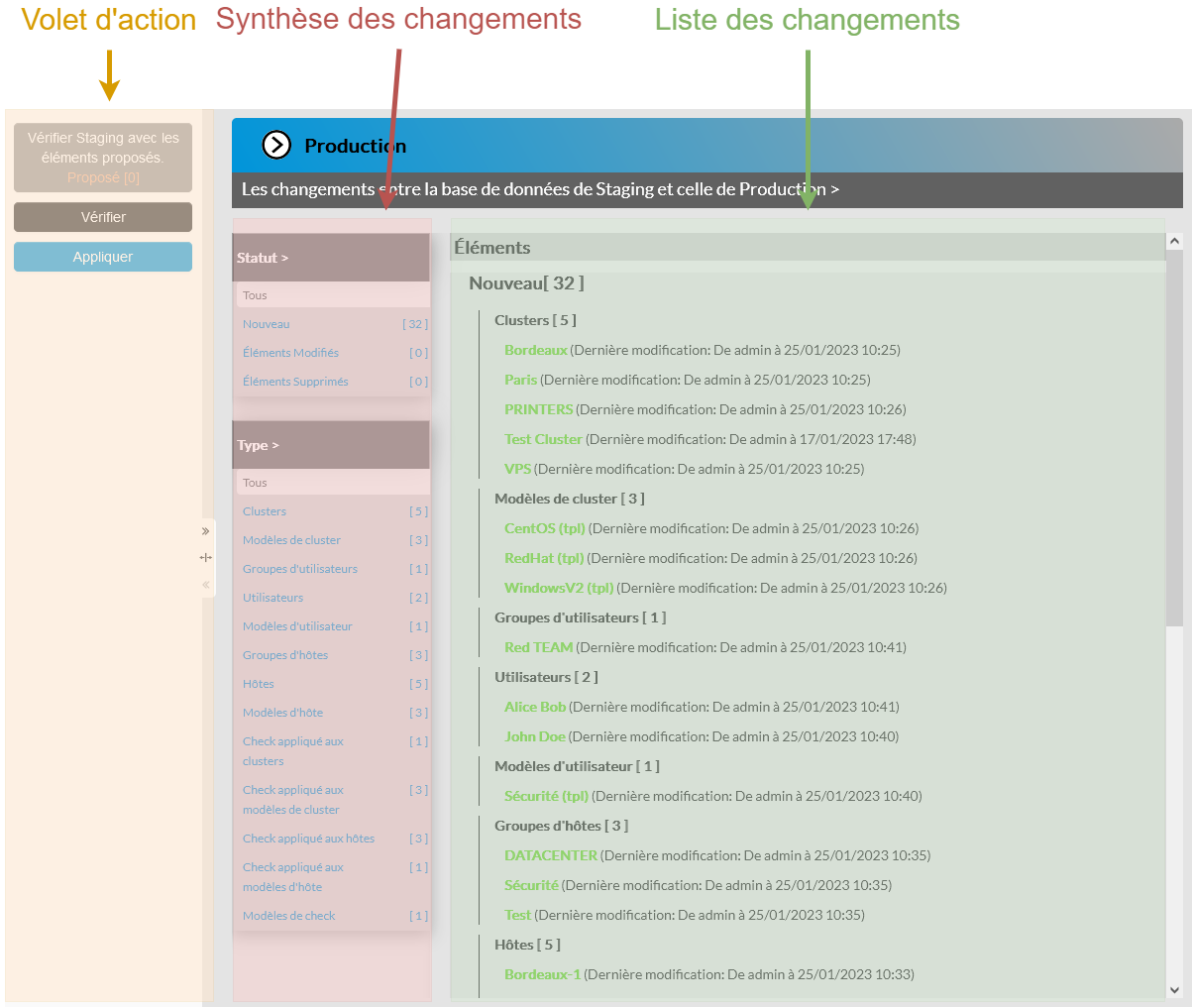
Task: Open the Bordeaux cluster link
Action: (535, 350)
